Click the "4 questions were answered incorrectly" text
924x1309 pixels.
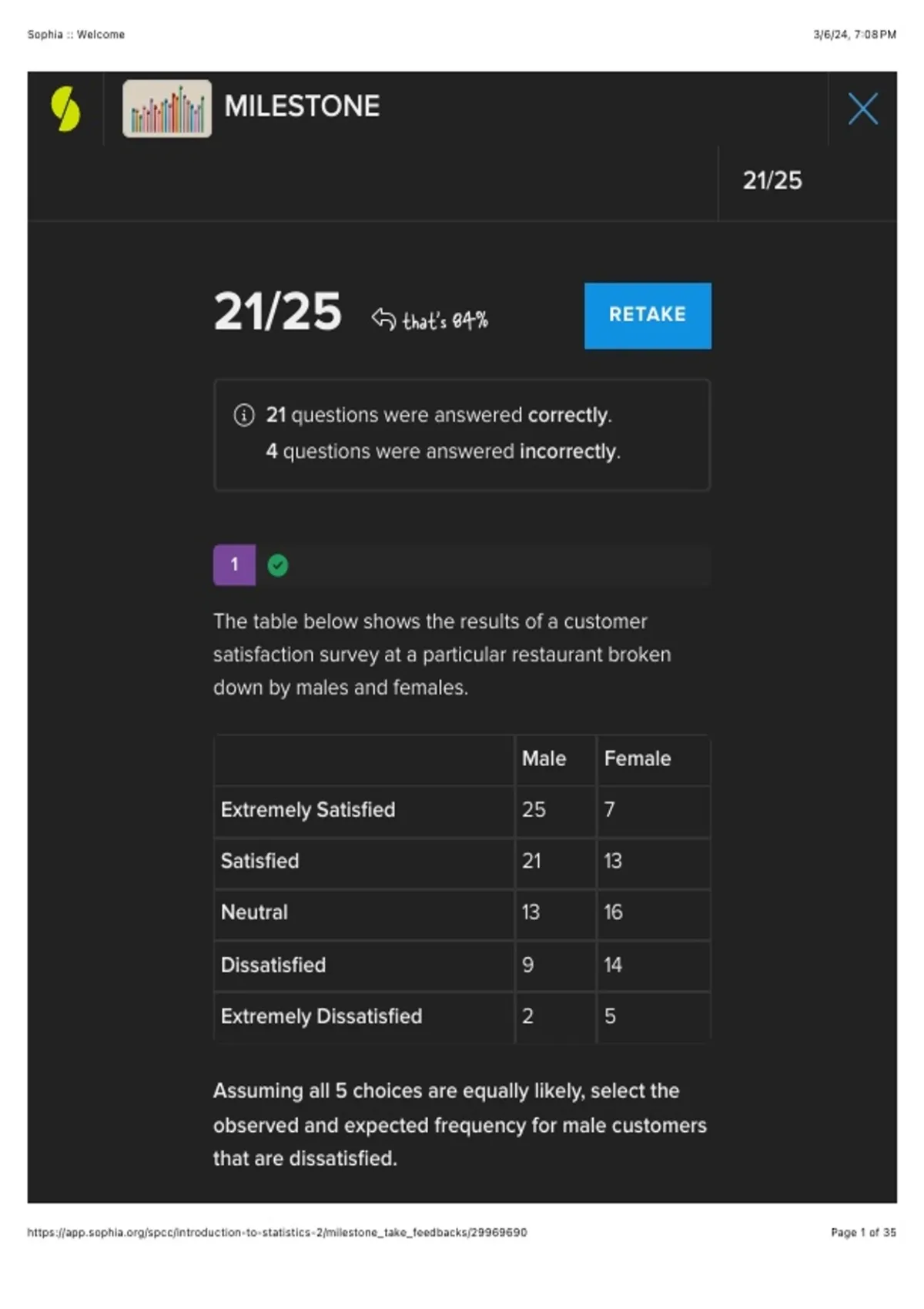pos(444,452)
